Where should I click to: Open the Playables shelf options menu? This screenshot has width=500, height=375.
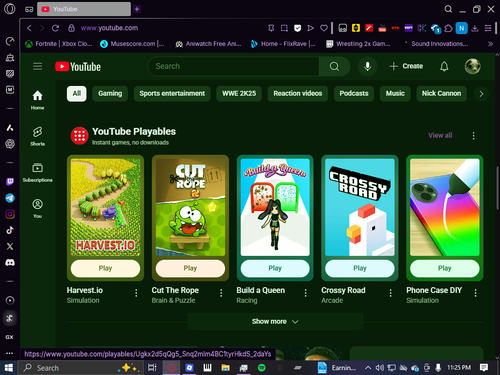[473, 135]
